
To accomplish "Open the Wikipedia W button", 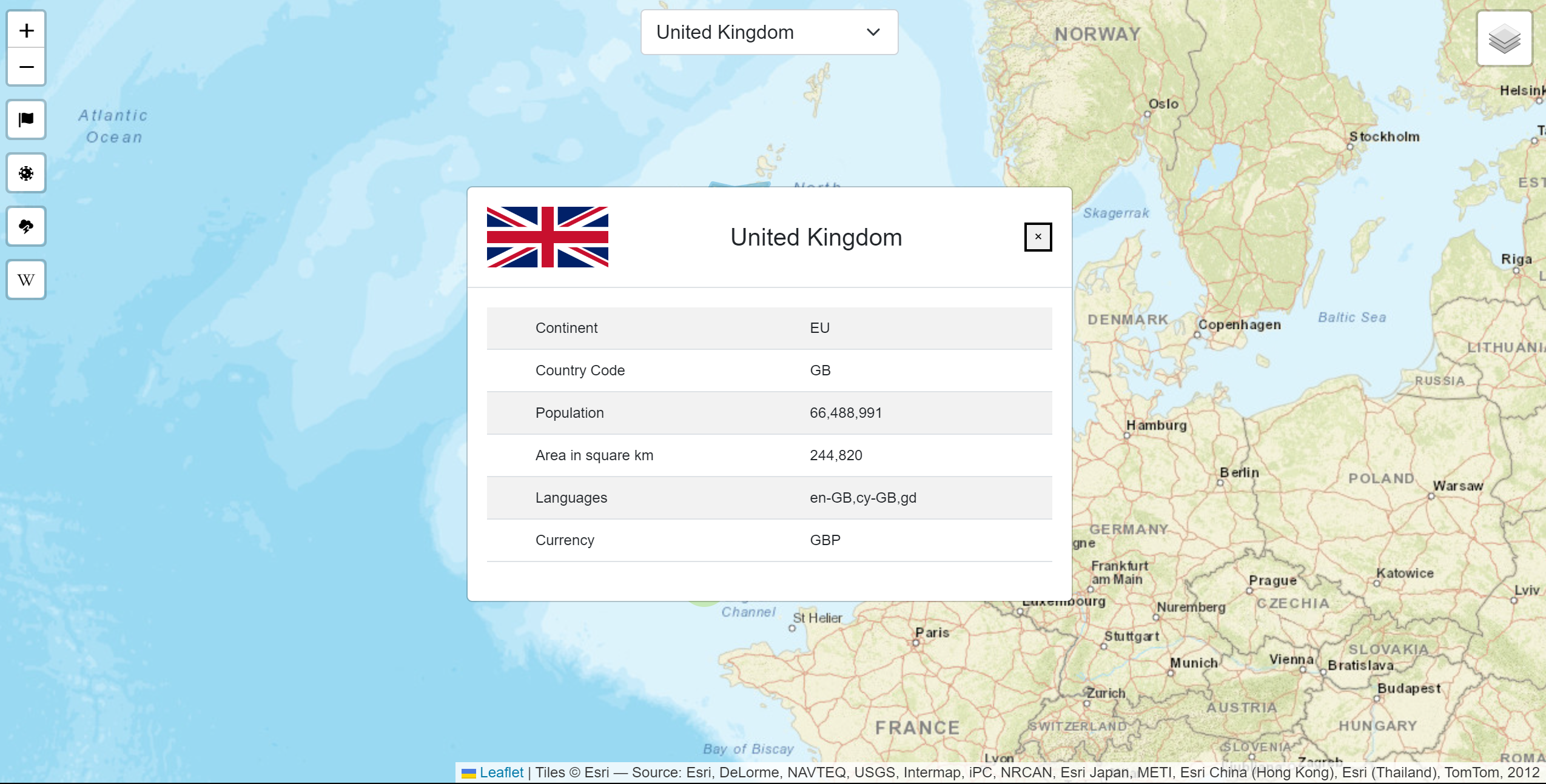I will [x=26, y=280].
